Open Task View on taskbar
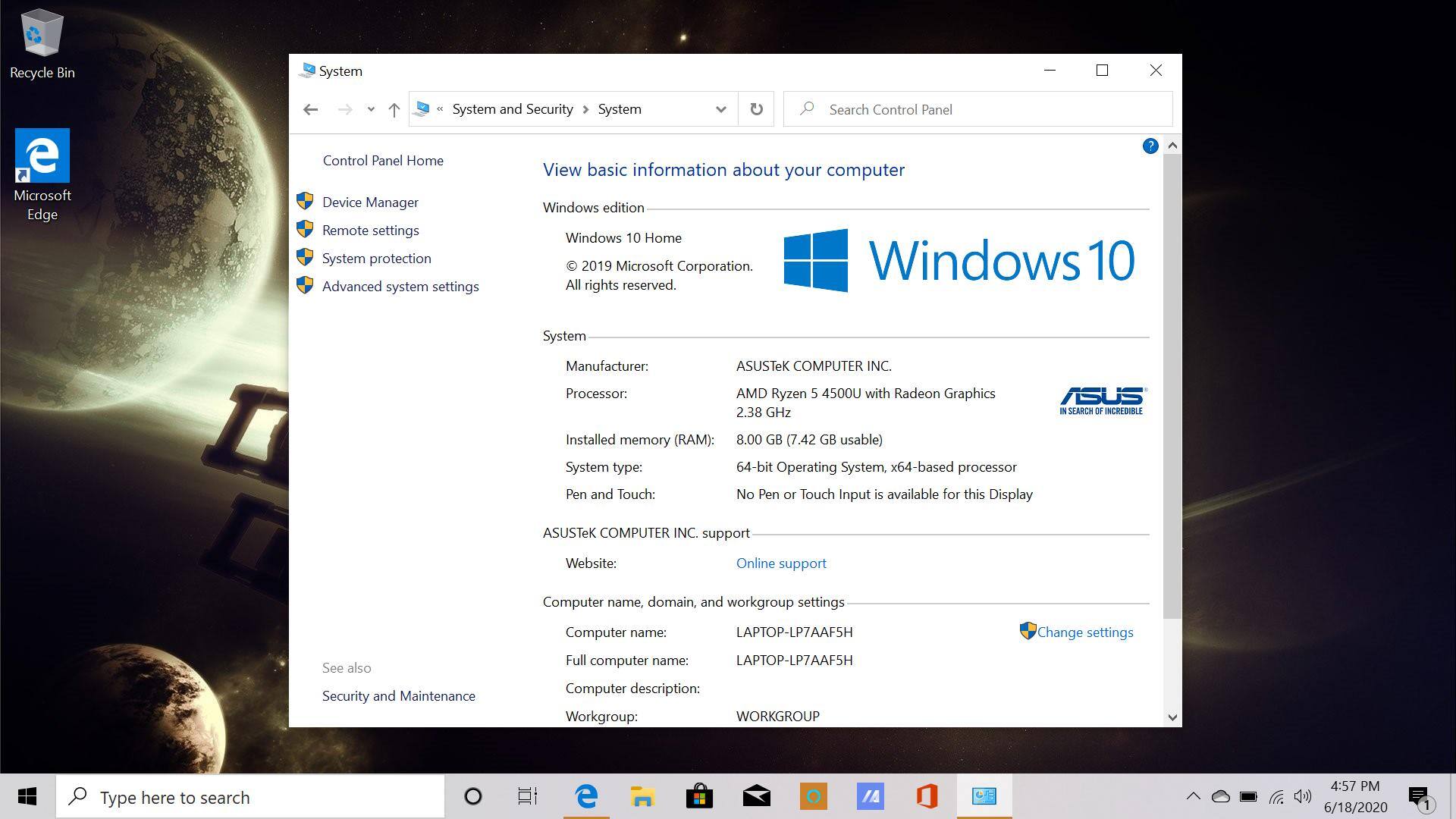 [x=528, y=796]
